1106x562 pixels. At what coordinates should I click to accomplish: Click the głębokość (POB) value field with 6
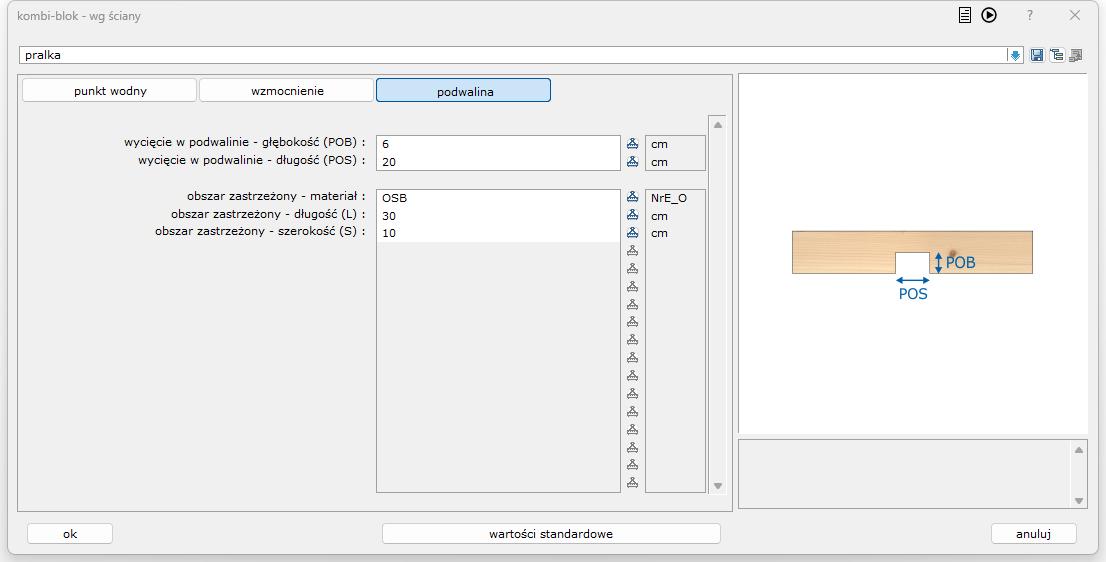(x=498, y=144)
